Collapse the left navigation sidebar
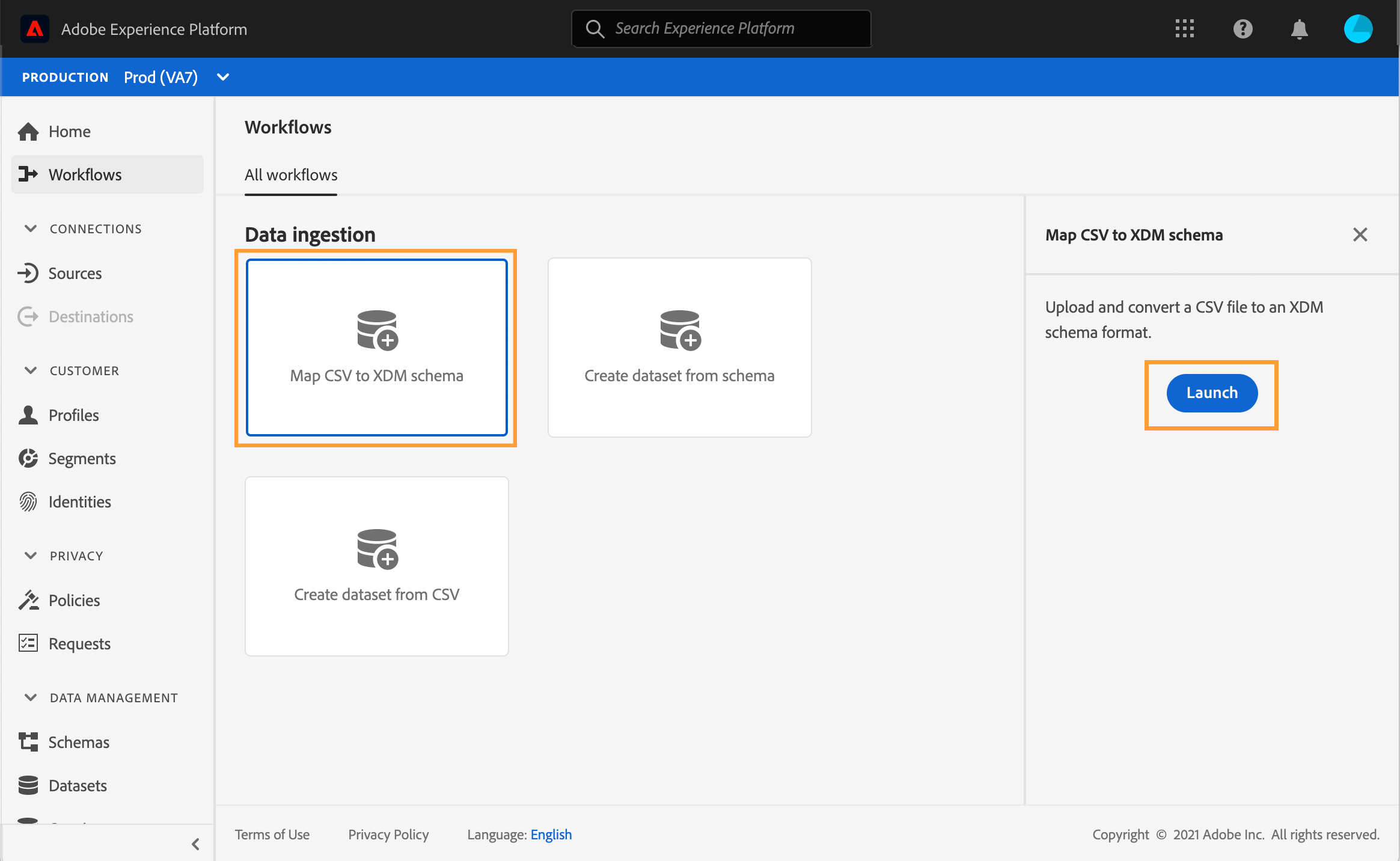Viewport: 1400px width, 861px height. (x=195, y=844)
